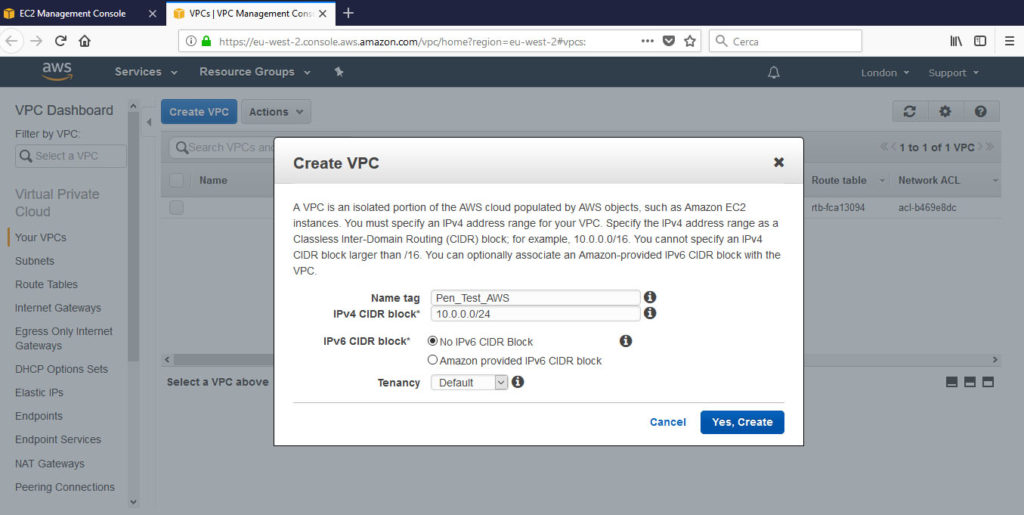
Task: Open Your VPCs in the sidebar
Action: click(x=40, y=238)
